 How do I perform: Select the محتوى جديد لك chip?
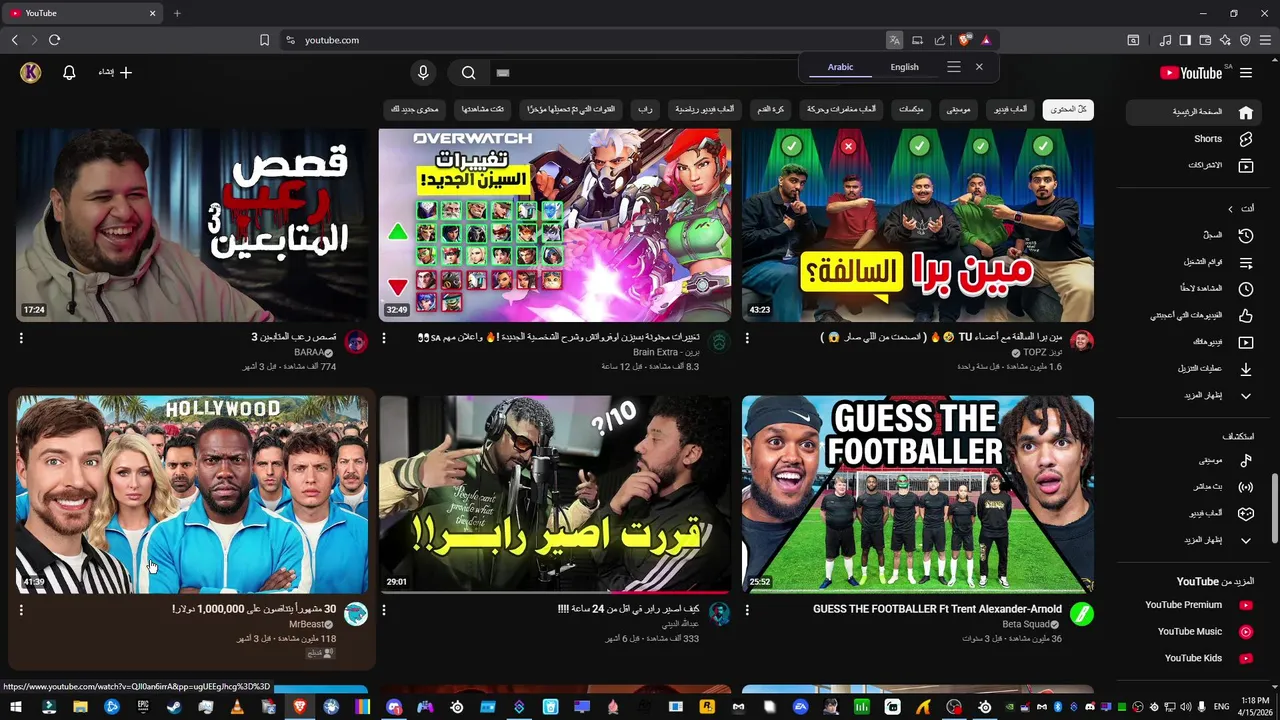pyautogui.click(x=415, y=109)
